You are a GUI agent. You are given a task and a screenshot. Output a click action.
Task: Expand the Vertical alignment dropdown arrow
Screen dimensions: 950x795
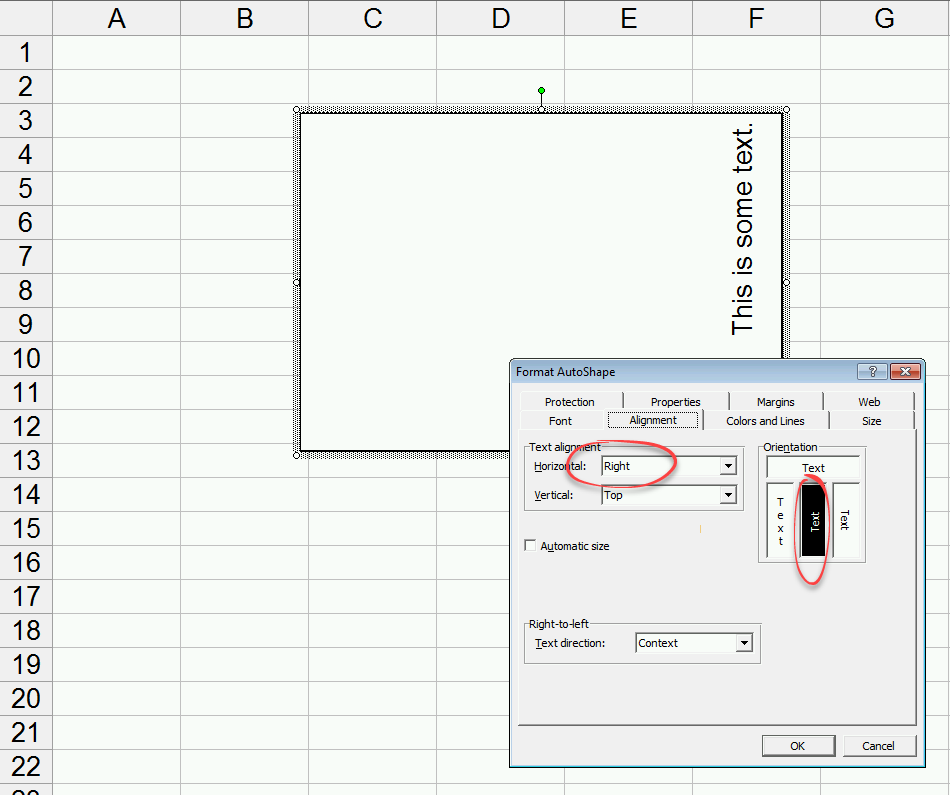(x=728, y=495)
